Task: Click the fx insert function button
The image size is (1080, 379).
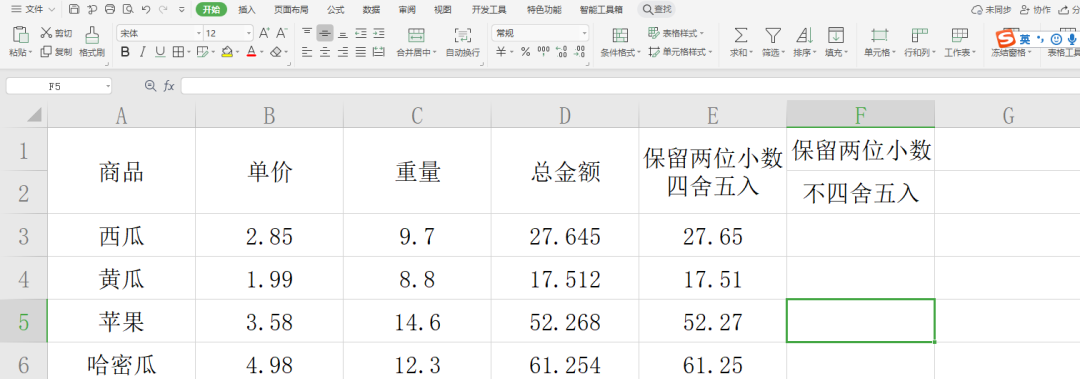Action: [169, 86]
